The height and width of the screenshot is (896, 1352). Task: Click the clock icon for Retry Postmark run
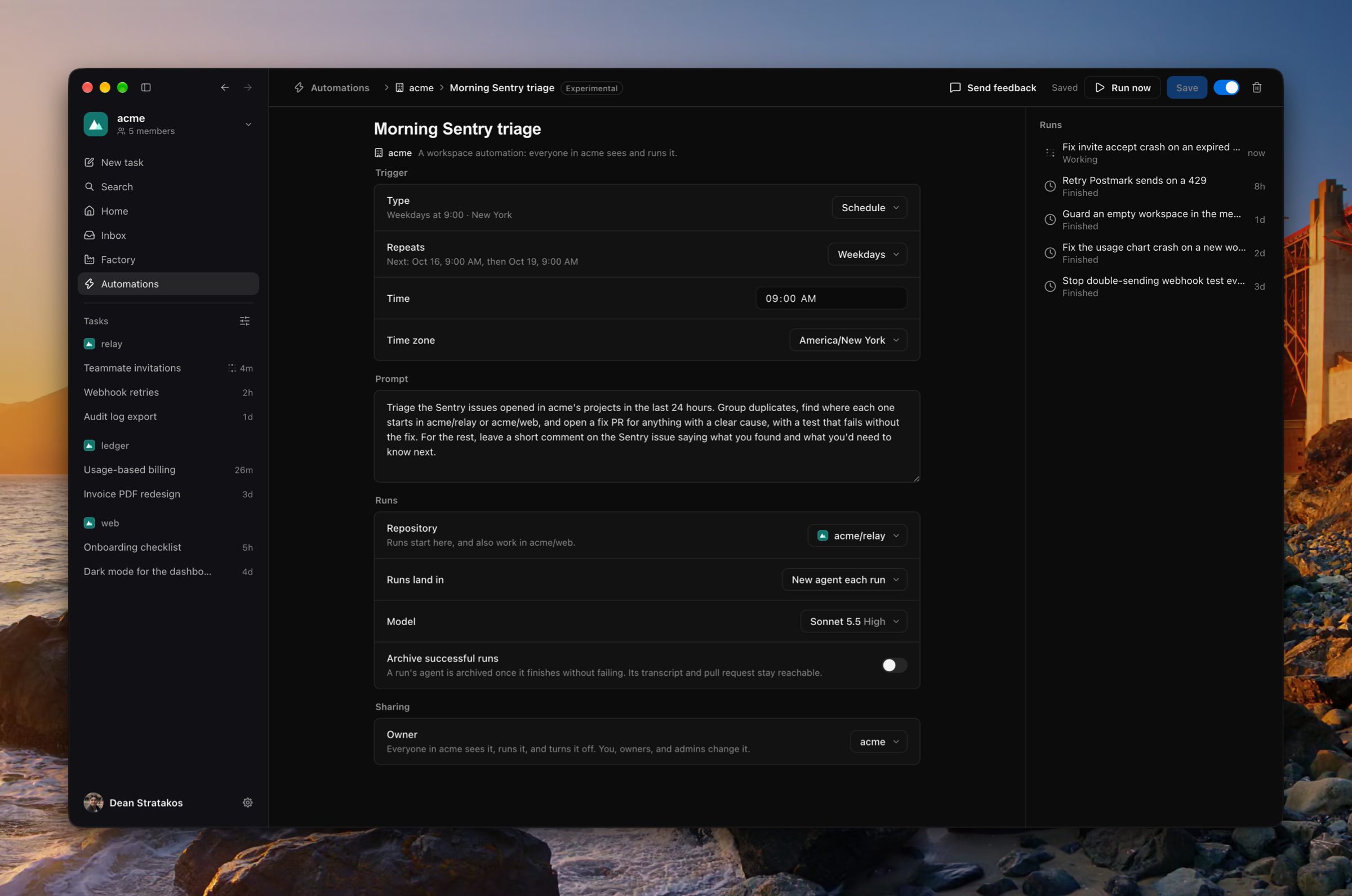click(x=1050, y=186)
